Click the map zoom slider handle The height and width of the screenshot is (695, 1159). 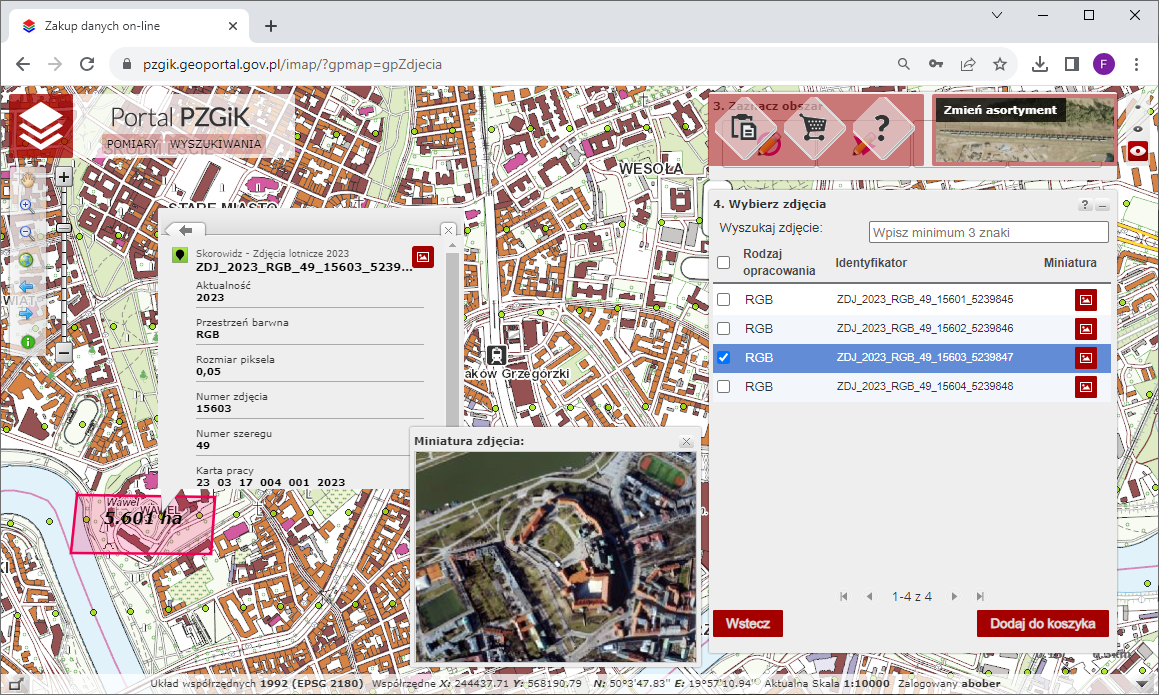[x=63, y=228]
